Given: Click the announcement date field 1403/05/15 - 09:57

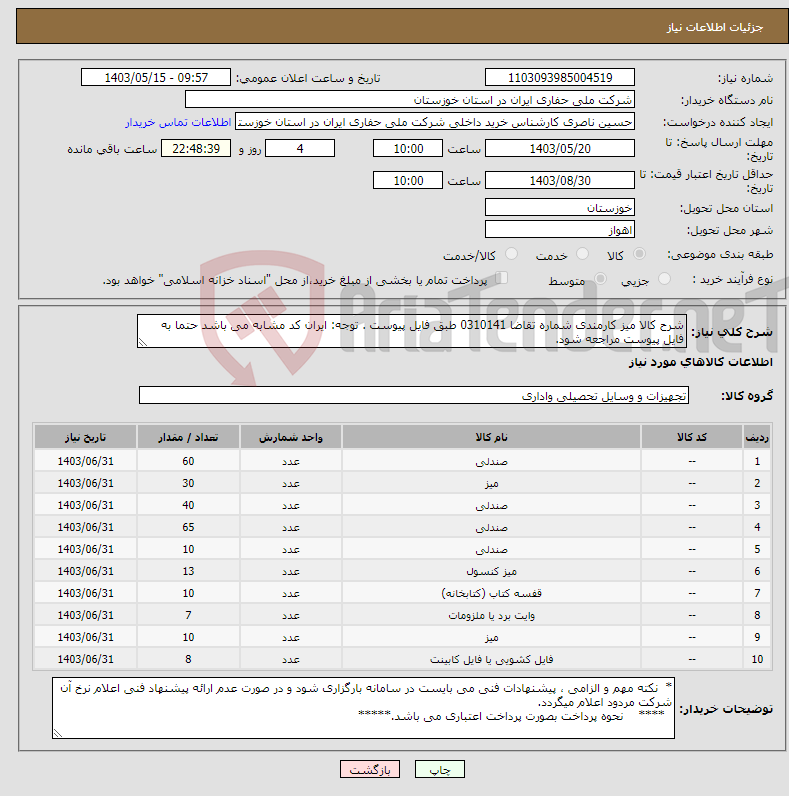Looking at the screenshot, I should 156,78.
